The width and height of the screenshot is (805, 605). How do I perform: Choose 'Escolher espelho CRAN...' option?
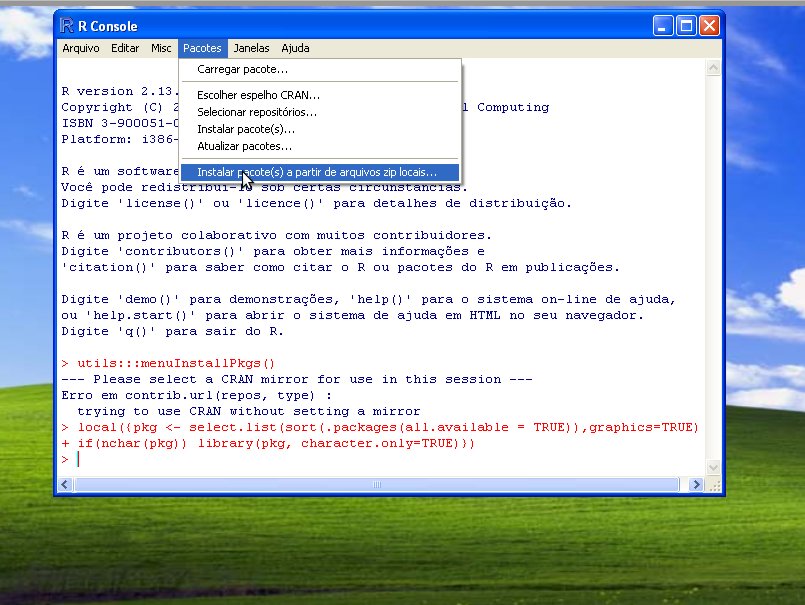click(x=258, y=95)
